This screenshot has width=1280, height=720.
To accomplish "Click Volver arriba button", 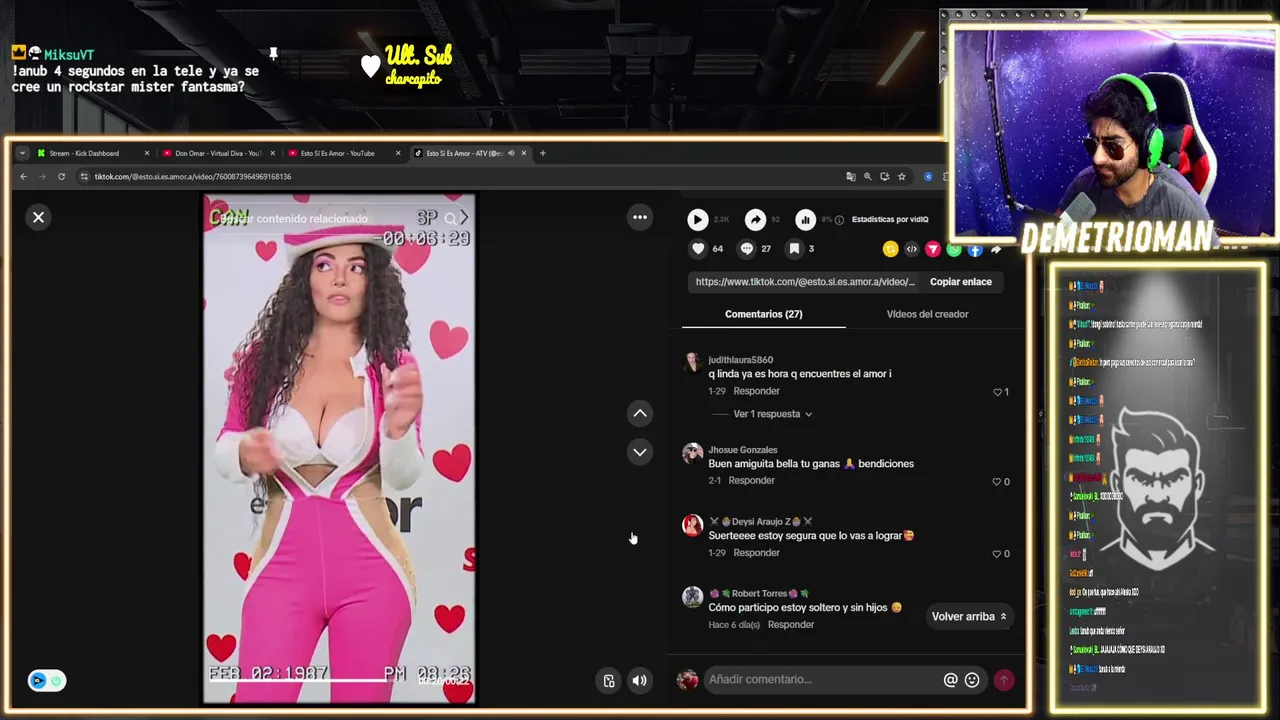I will pos(969,617).
